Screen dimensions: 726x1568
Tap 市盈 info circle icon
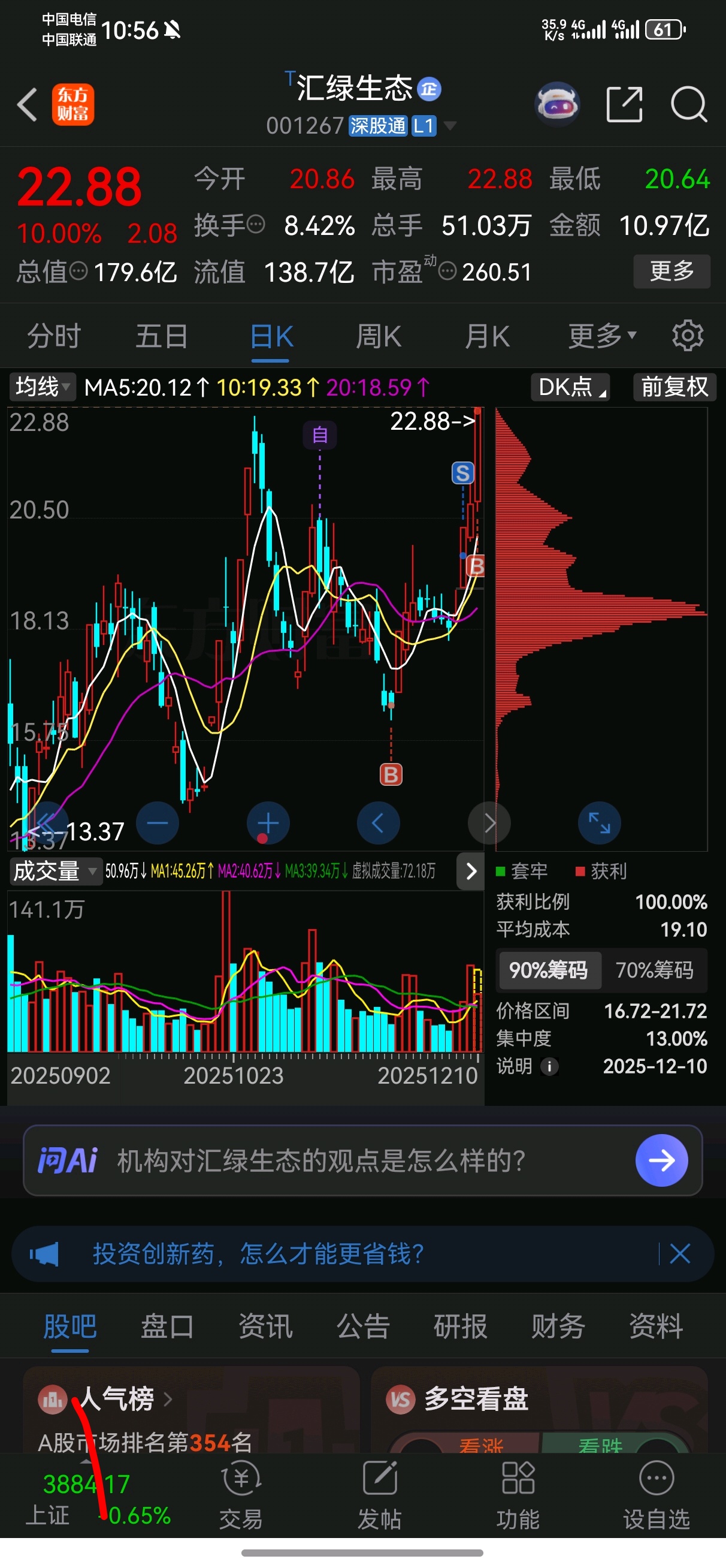click(447, 270)
